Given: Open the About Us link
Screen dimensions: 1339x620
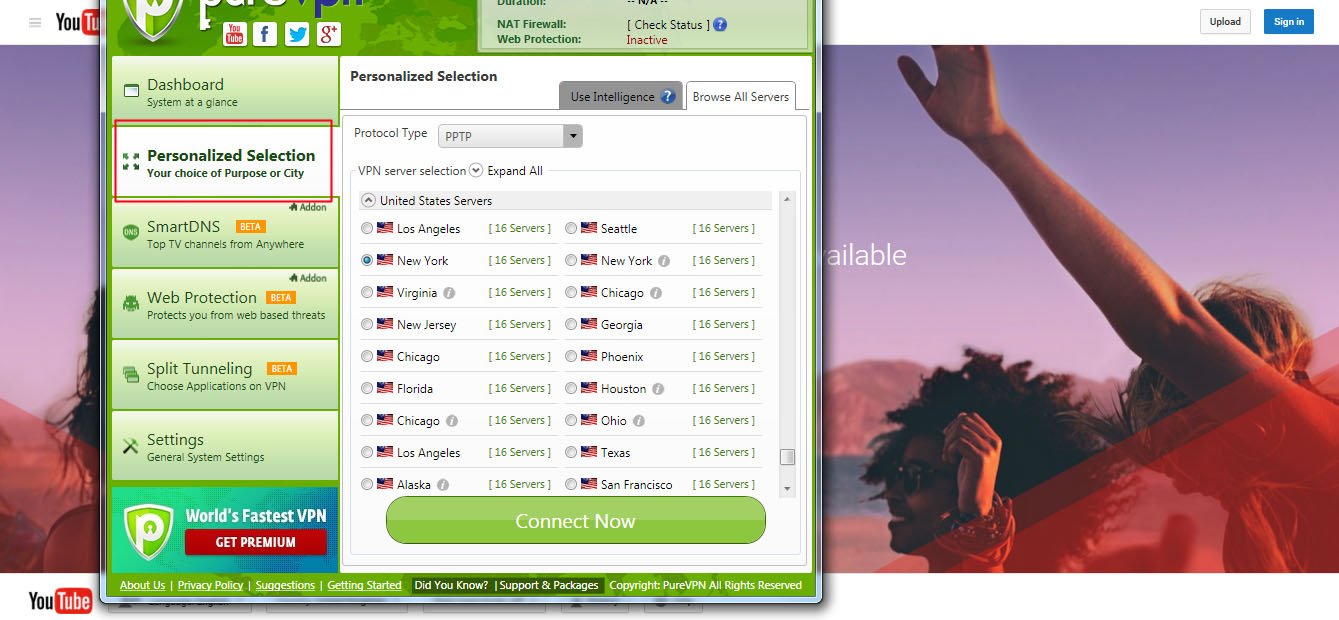Looking at the screenshot, I should click(x=142, y=585).
